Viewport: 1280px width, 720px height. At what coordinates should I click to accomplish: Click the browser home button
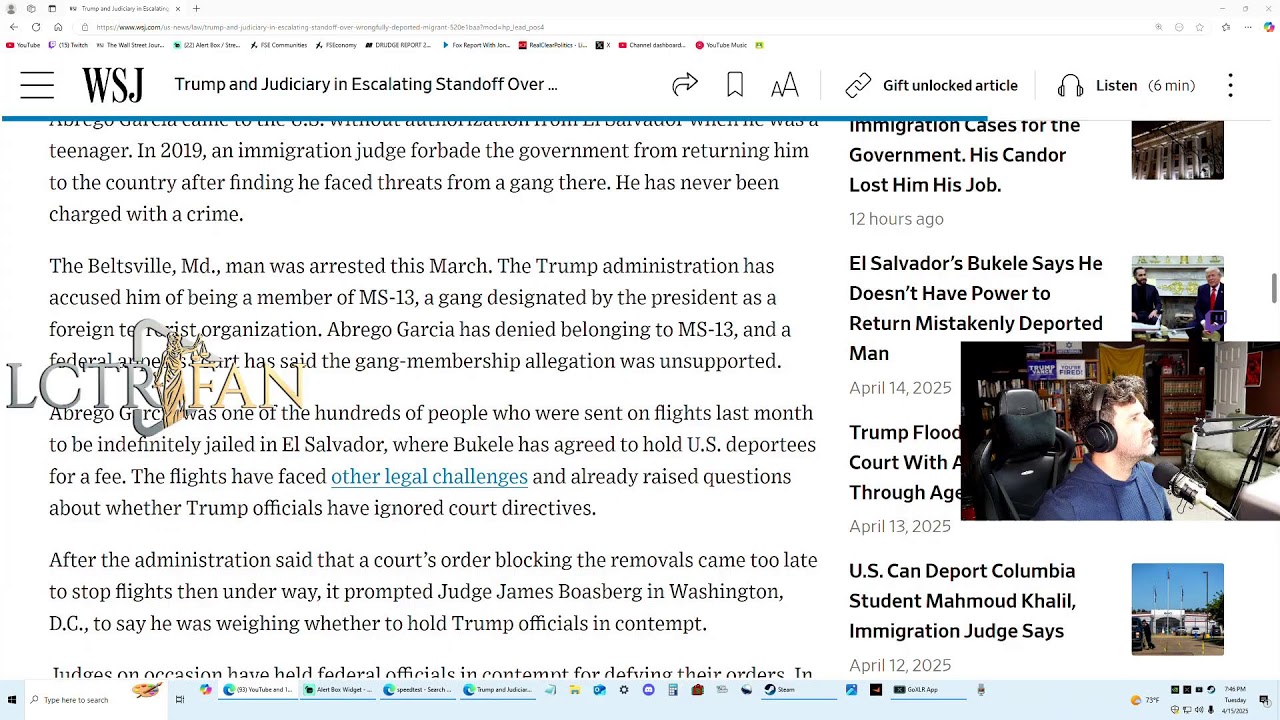click(x=58, y=27)
